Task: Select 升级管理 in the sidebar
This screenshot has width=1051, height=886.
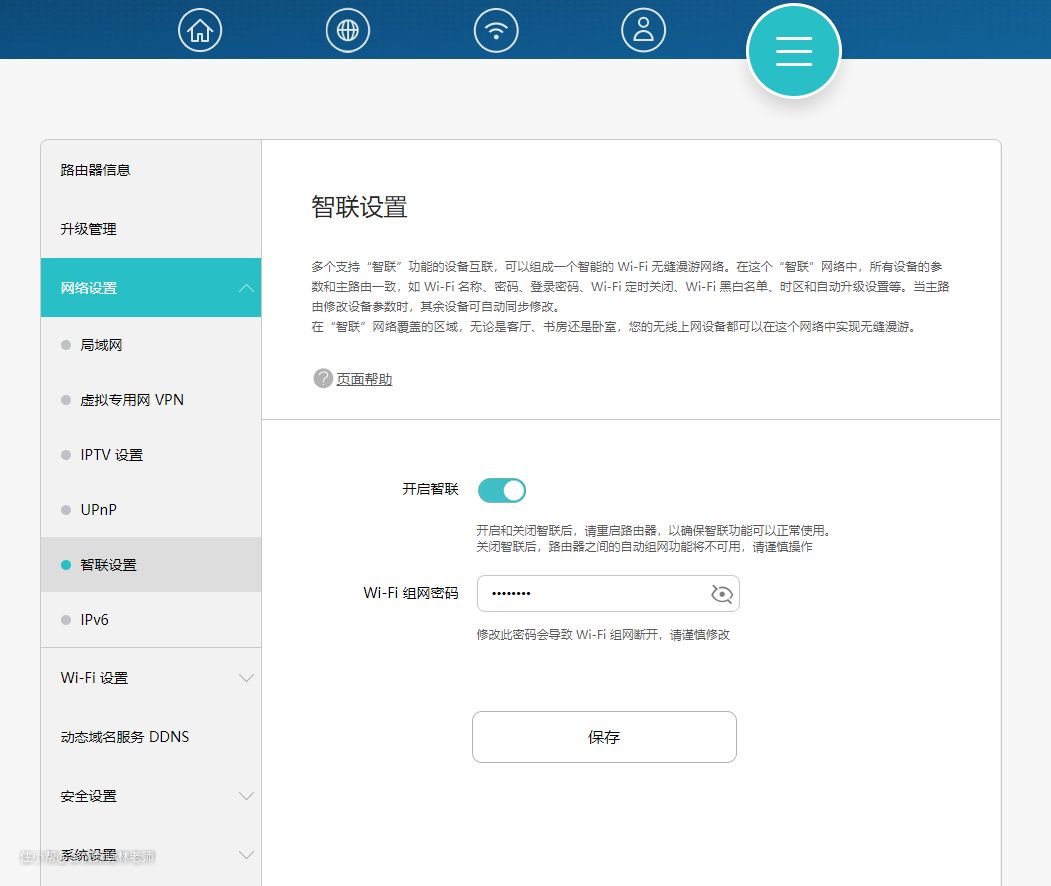Action: (x=89, y=229)
